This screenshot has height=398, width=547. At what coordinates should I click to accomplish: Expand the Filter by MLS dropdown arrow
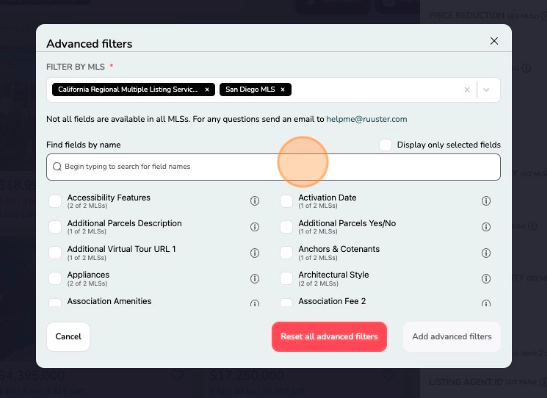point(486,90)
